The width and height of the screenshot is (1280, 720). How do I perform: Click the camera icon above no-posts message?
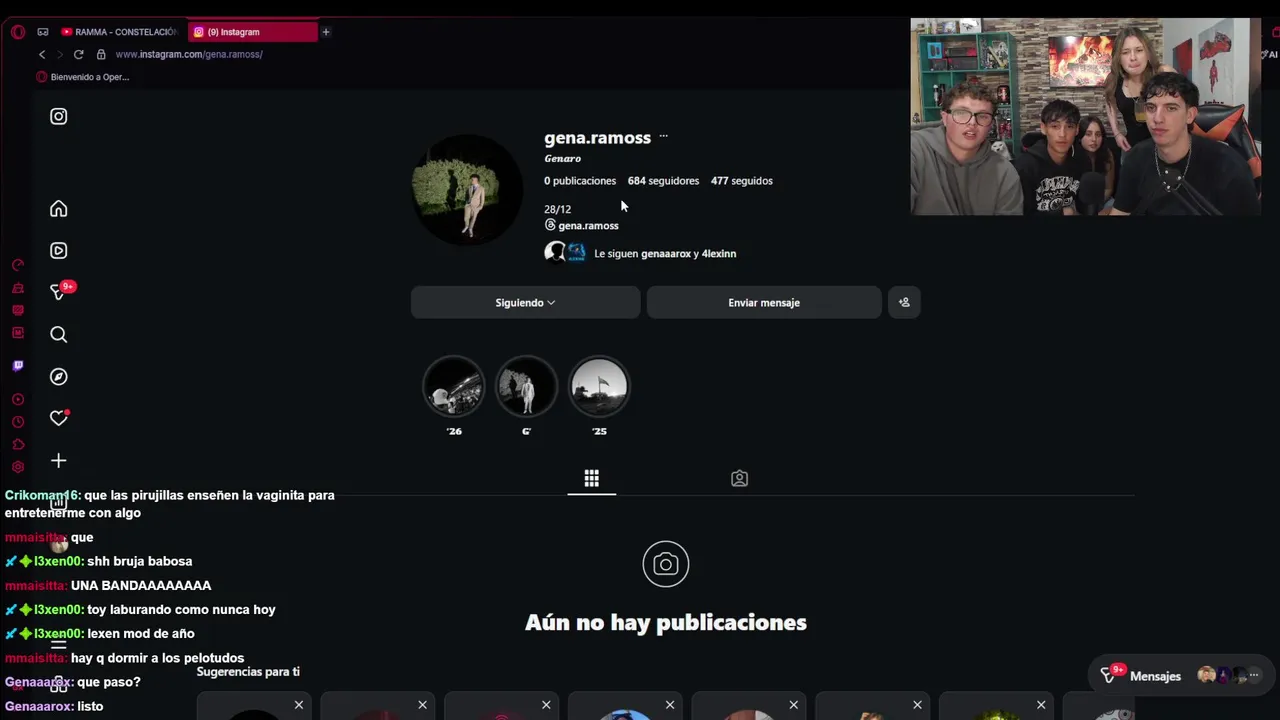pyautogui.click(x=666, y=564)
